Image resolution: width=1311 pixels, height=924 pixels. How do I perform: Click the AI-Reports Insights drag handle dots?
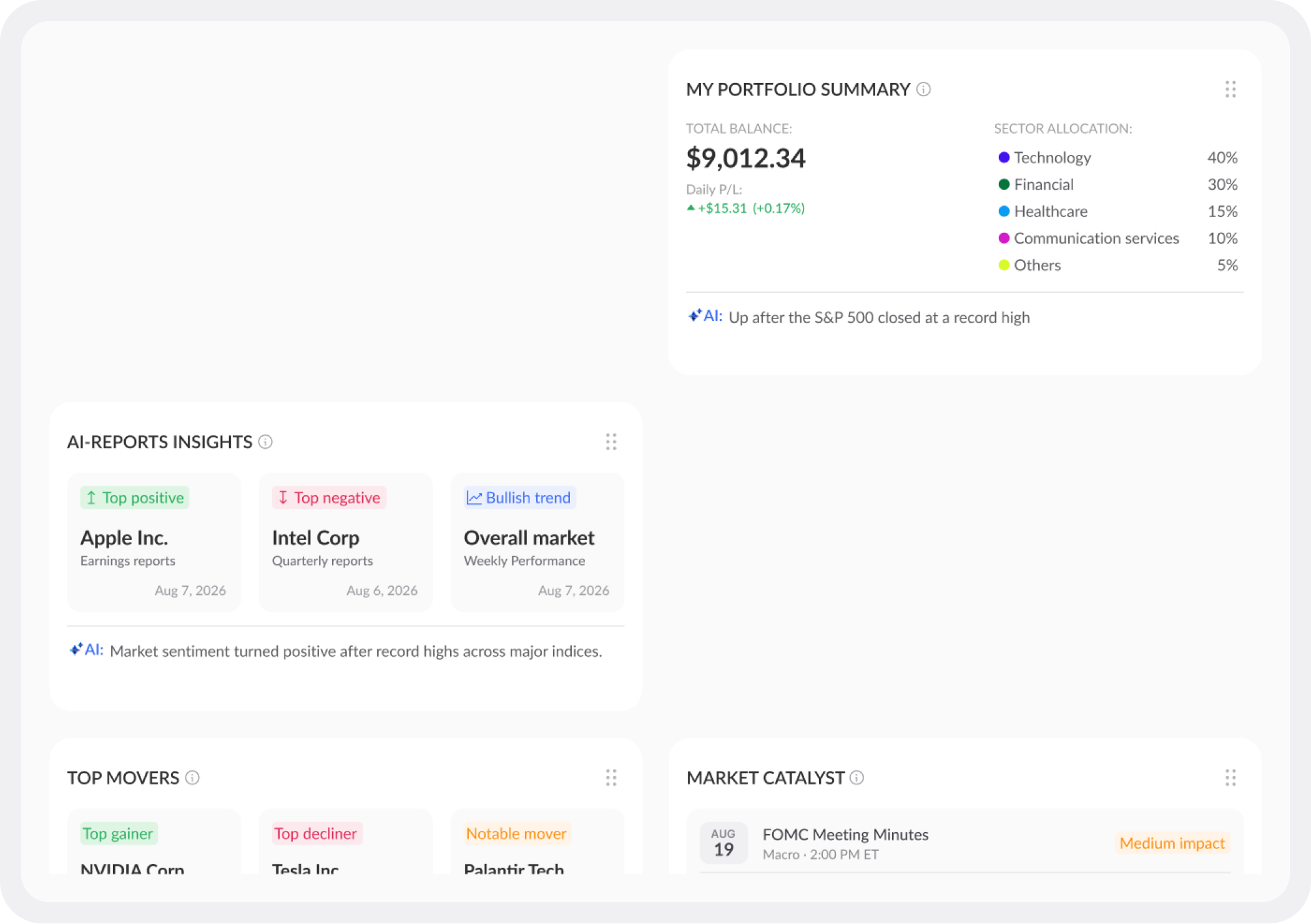coord(611,442)
